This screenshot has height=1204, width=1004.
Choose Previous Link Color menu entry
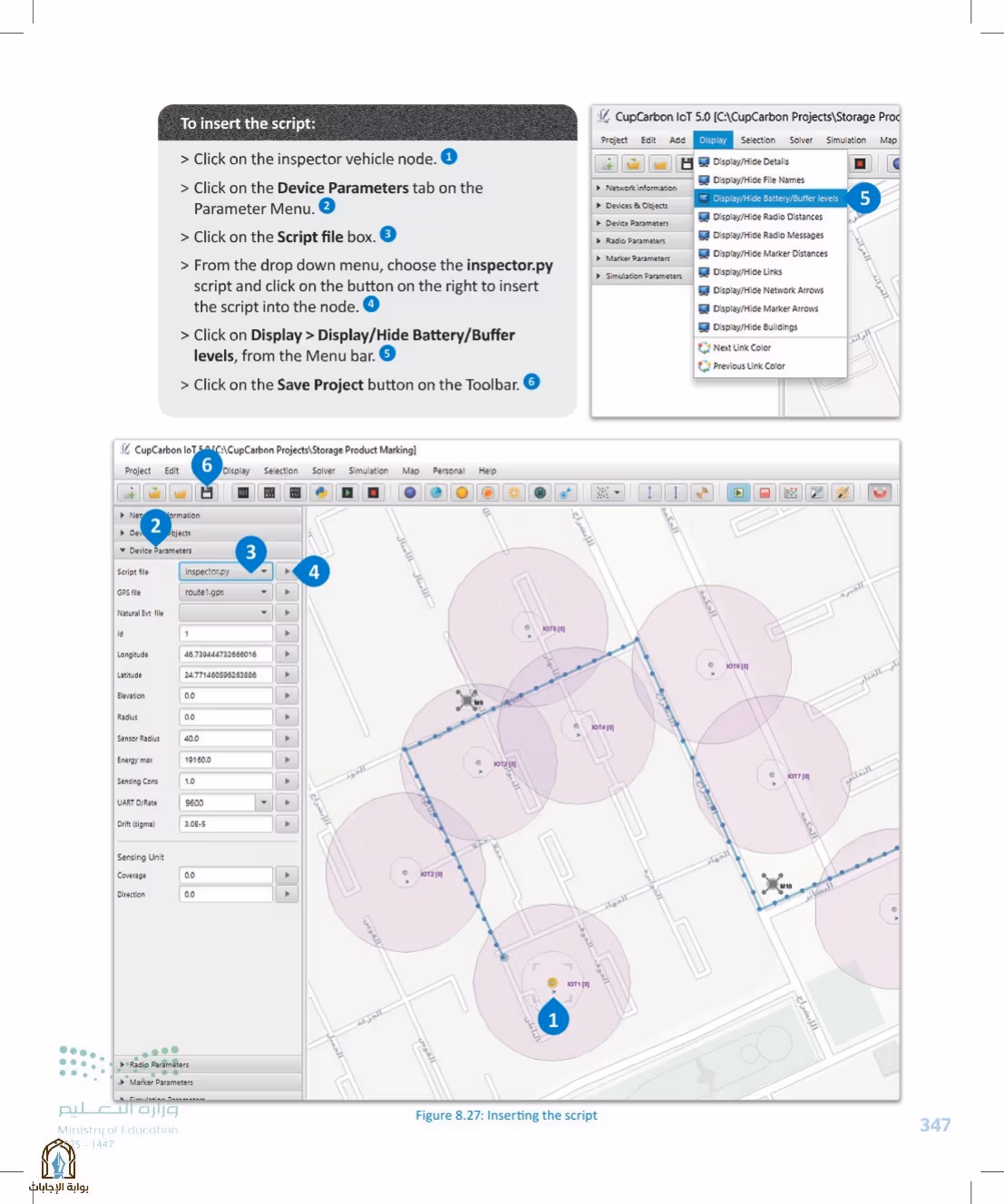pyautogui.click(x=770, y=366)
